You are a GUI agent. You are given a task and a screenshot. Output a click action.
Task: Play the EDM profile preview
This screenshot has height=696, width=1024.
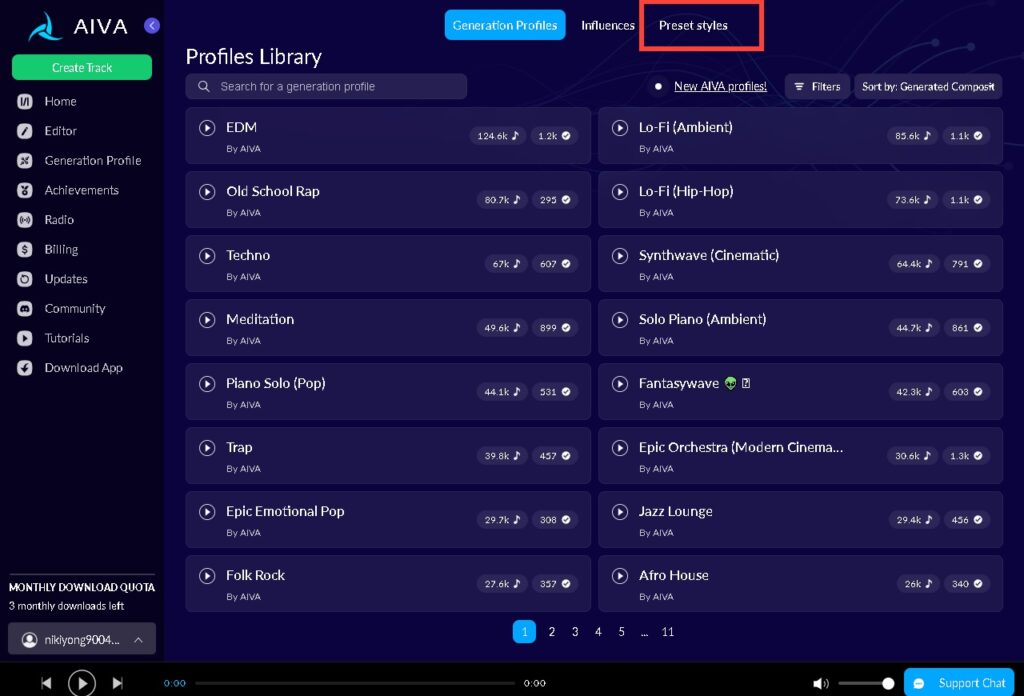tap(207, 128)
